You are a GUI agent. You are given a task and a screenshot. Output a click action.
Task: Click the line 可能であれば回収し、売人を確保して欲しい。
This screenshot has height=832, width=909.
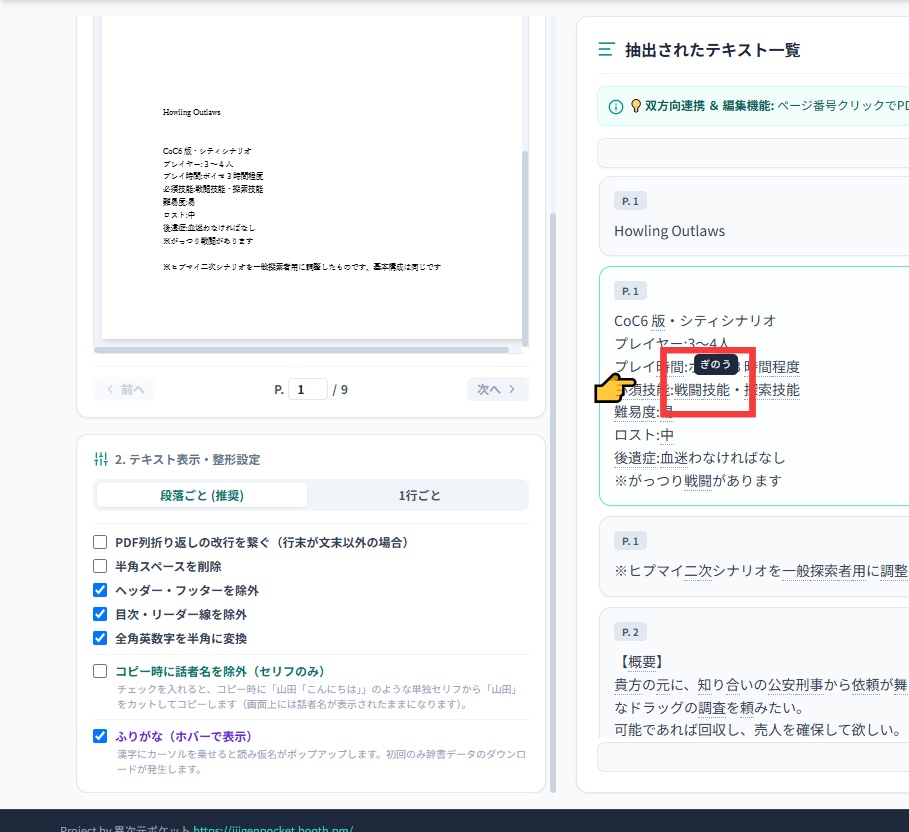point(758,729)
